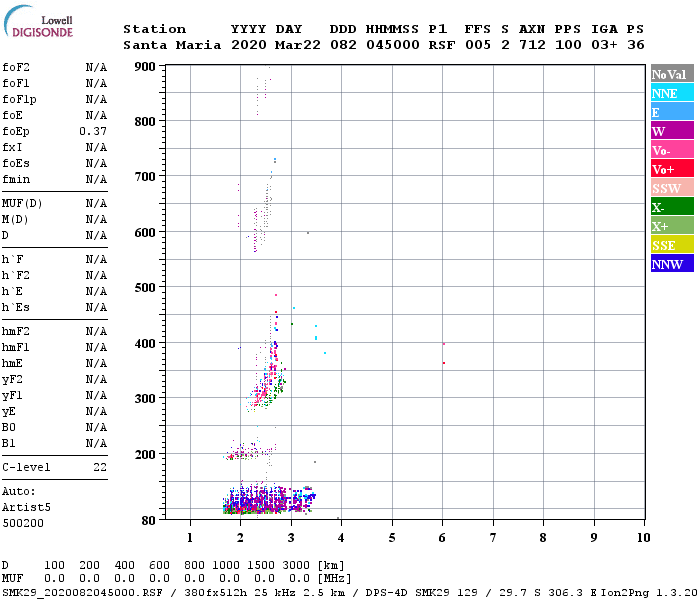Screen dimensions: 700x600
Task: Click the foEp value 0.37
Action: click(x=93, y=131)
